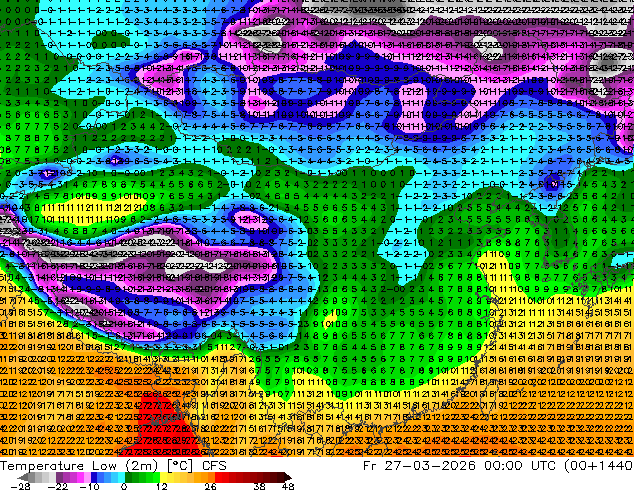Screen dimensions: 634x490
Task: Click the '-22' legend label
Action: [58, 486]
